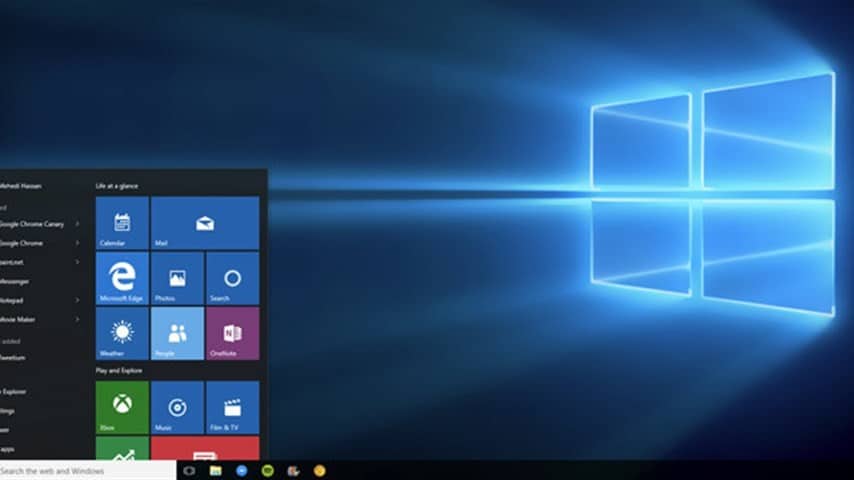Open Task View from the taskbar
The width and height of the screenshot is (854, 480).
tap(189, 470)
